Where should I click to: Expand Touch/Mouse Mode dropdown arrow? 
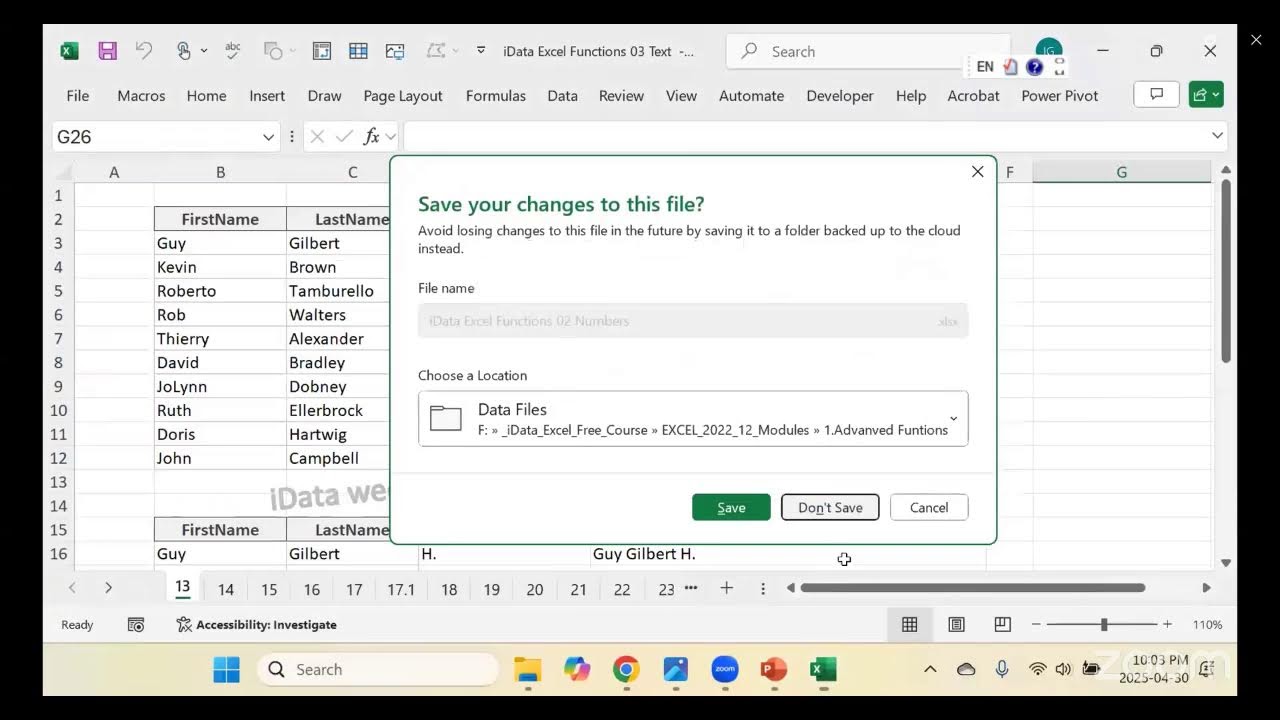click(204, 51)
